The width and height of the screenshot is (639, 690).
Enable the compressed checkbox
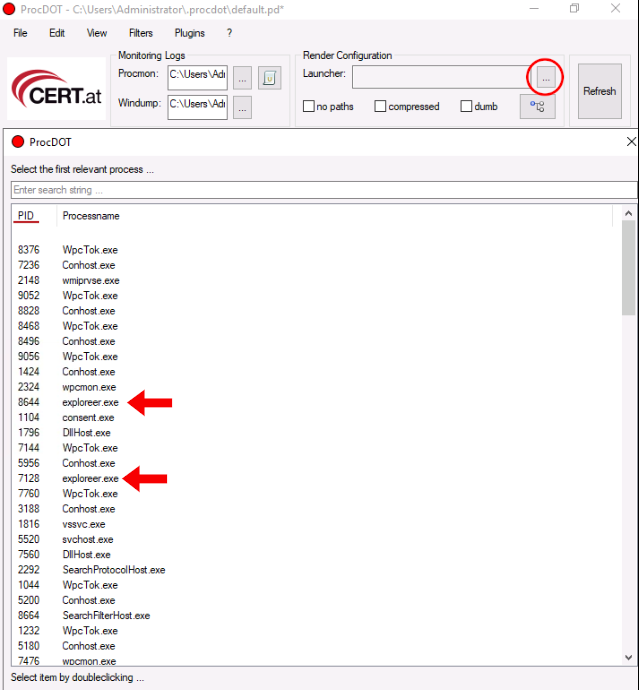coord(380,106)
